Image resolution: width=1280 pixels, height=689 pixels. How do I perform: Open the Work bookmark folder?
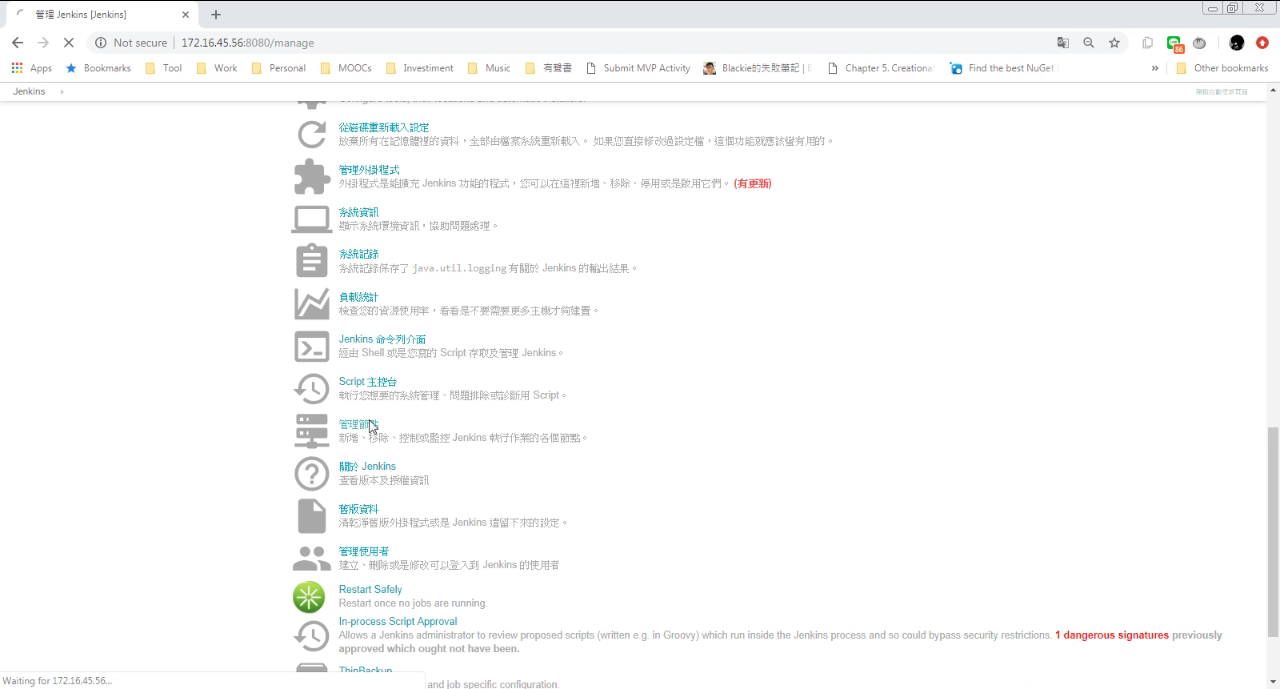pos(216,68)
